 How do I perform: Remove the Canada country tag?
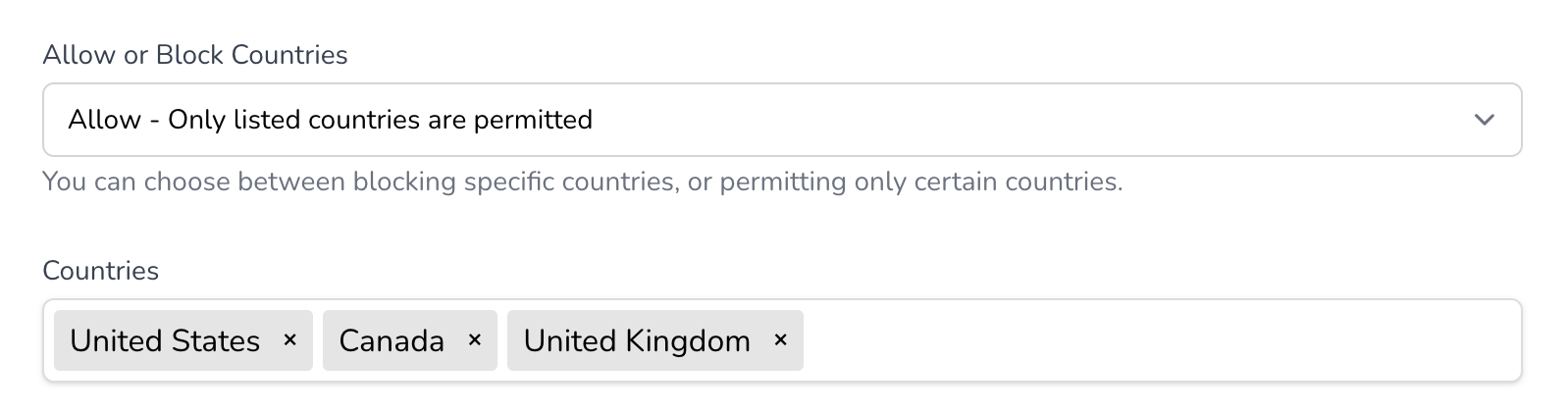point(474,340)
